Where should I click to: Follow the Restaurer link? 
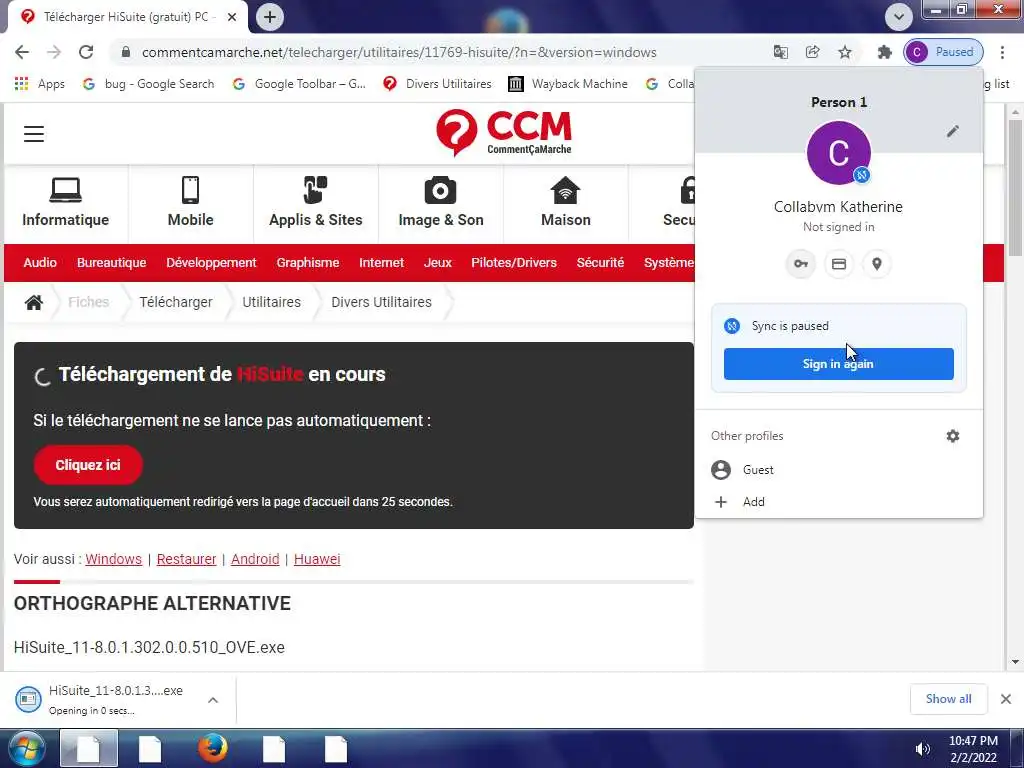(x=186, y=559)
